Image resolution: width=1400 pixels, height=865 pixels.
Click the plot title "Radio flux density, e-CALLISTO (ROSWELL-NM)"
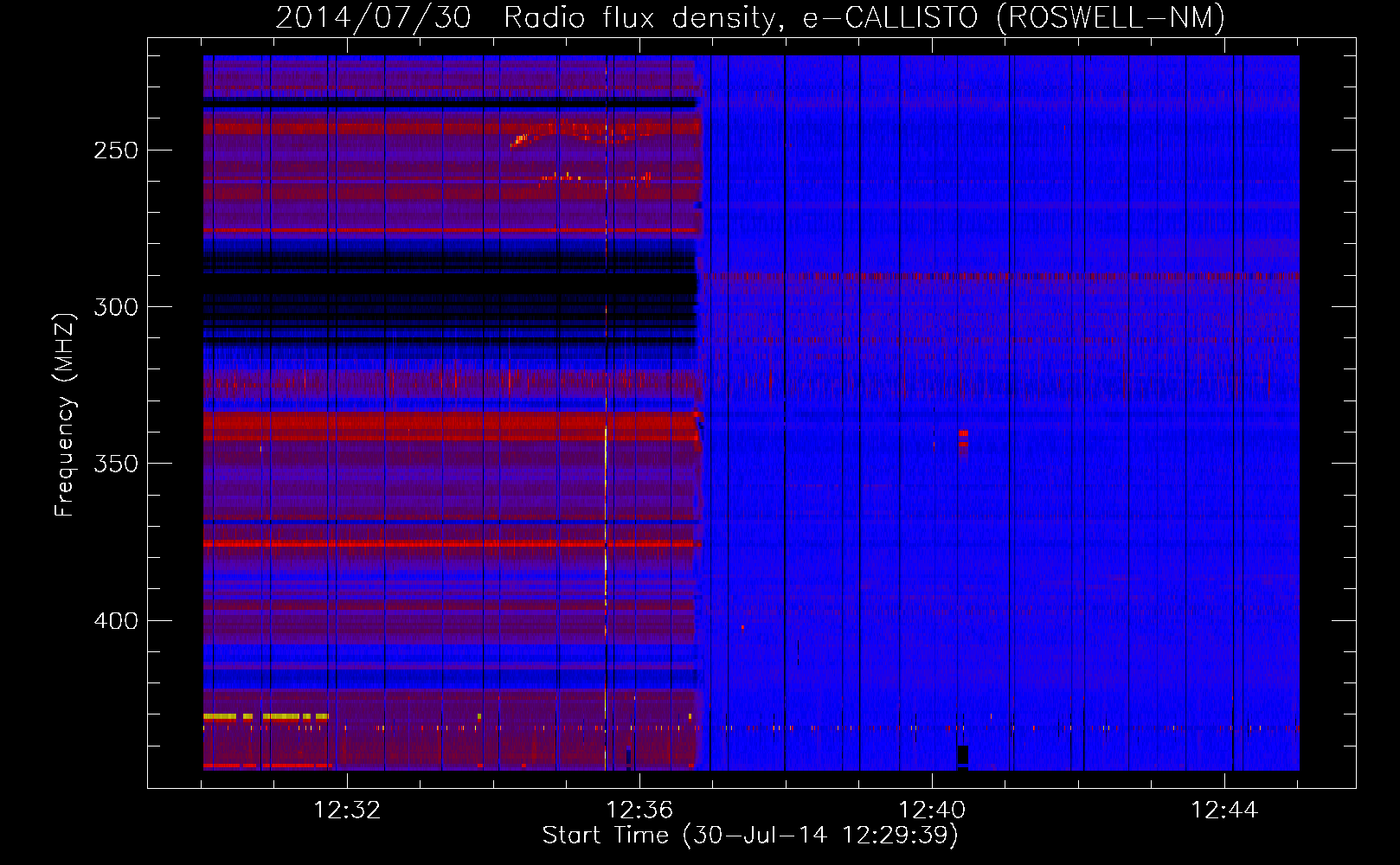pos(864,17)
